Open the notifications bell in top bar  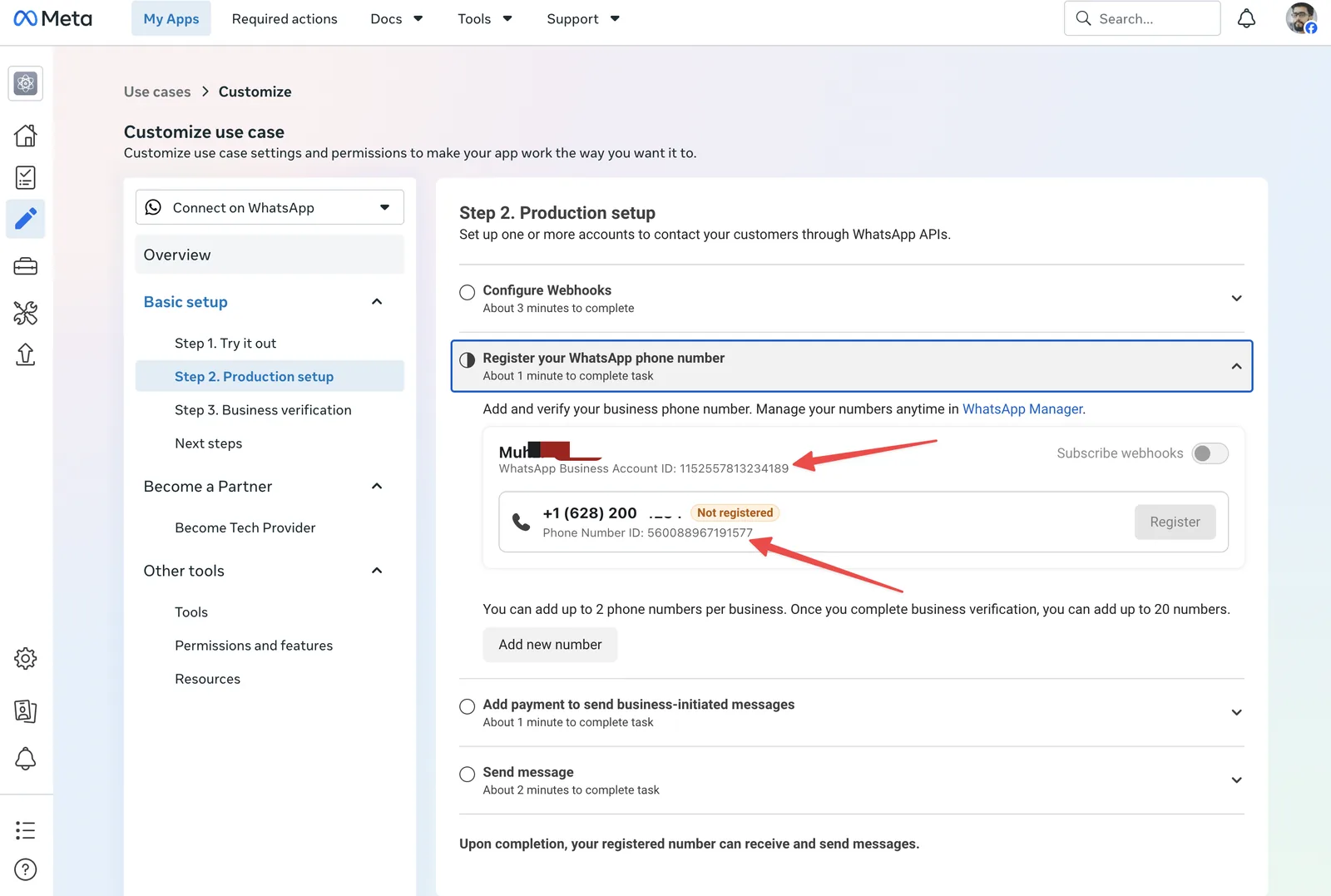click(x=1246, y=18)
